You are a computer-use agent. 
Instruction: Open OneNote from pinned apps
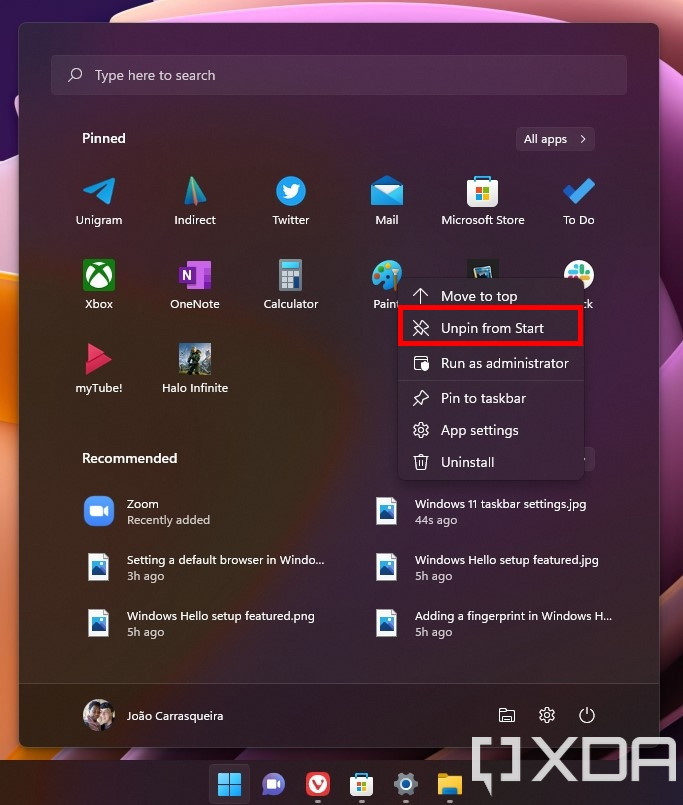195,284
